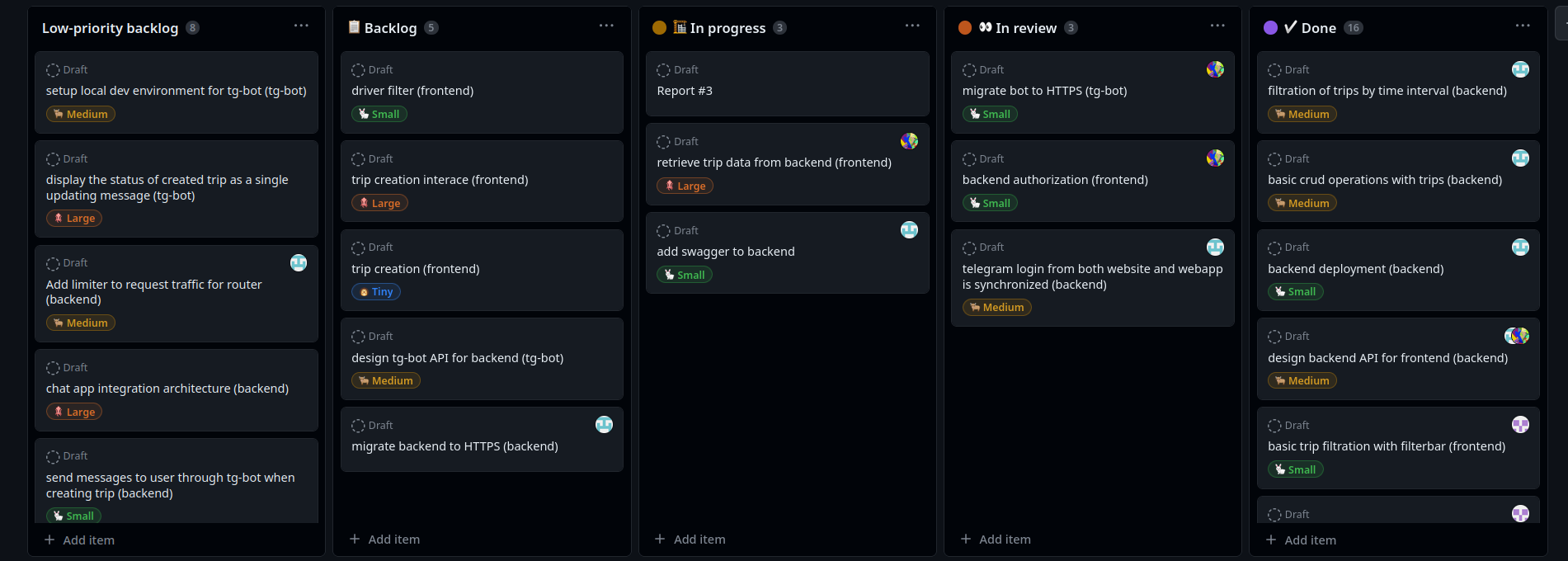Click assignee avatars on design backend API card
This screenshot has height=561, width=1568.
[1516, 336]
